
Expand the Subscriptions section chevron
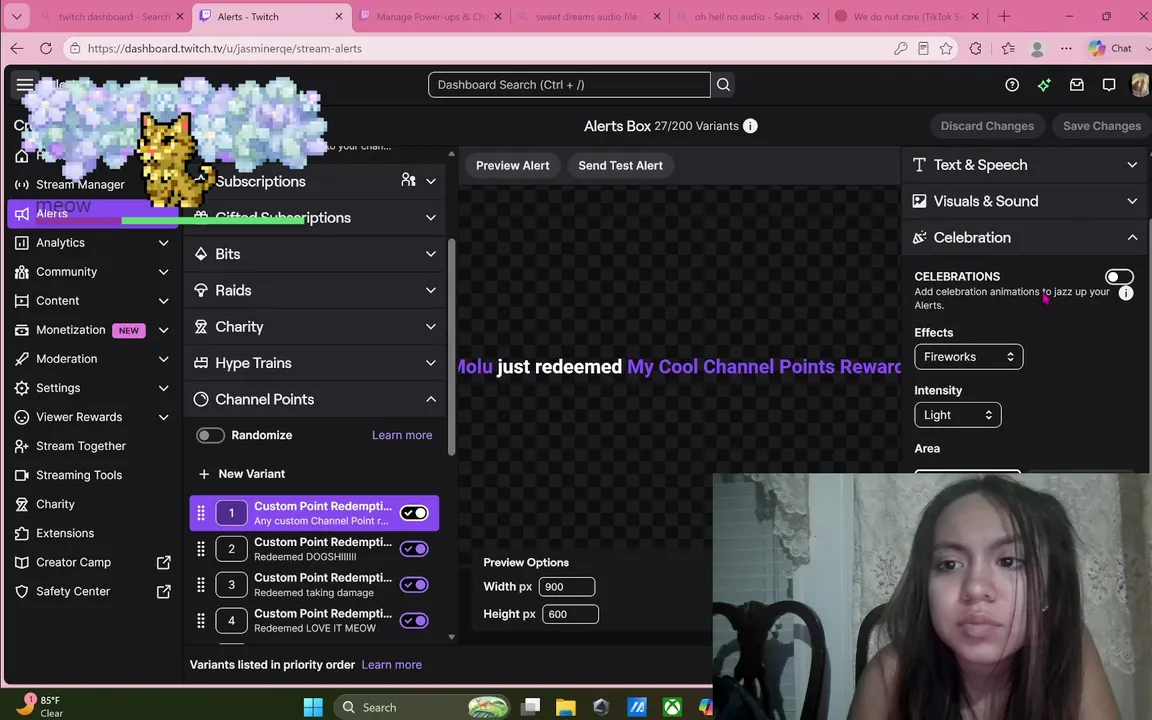[x=431, y=181]
